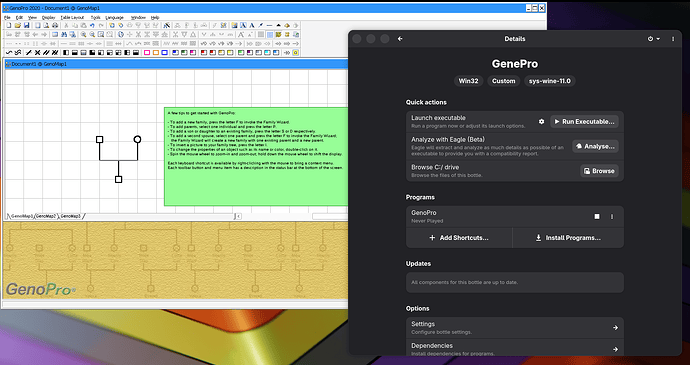Image resolution: width=690 pixels, height=365 pixels.
Task: Click the single diagonal slash line icon
Action: [x=29, y=52]
